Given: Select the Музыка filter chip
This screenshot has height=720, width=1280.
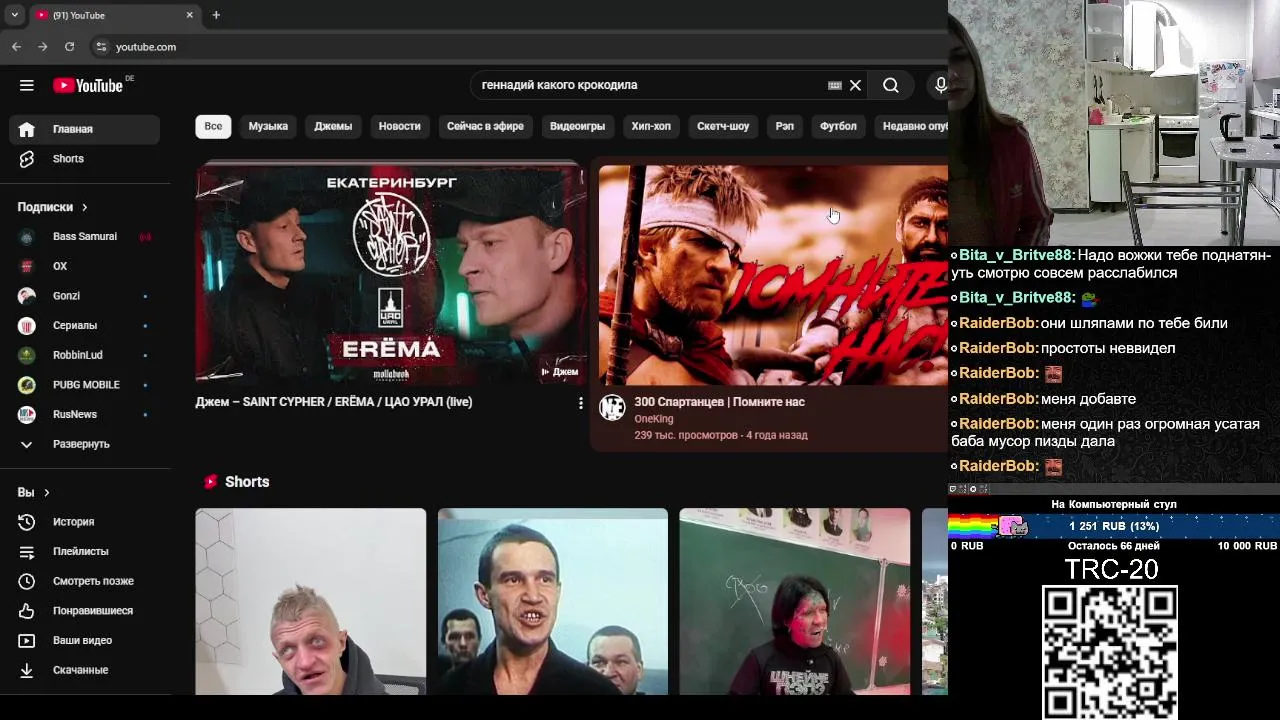Looking at the screenshot, I should click(268, 126).
